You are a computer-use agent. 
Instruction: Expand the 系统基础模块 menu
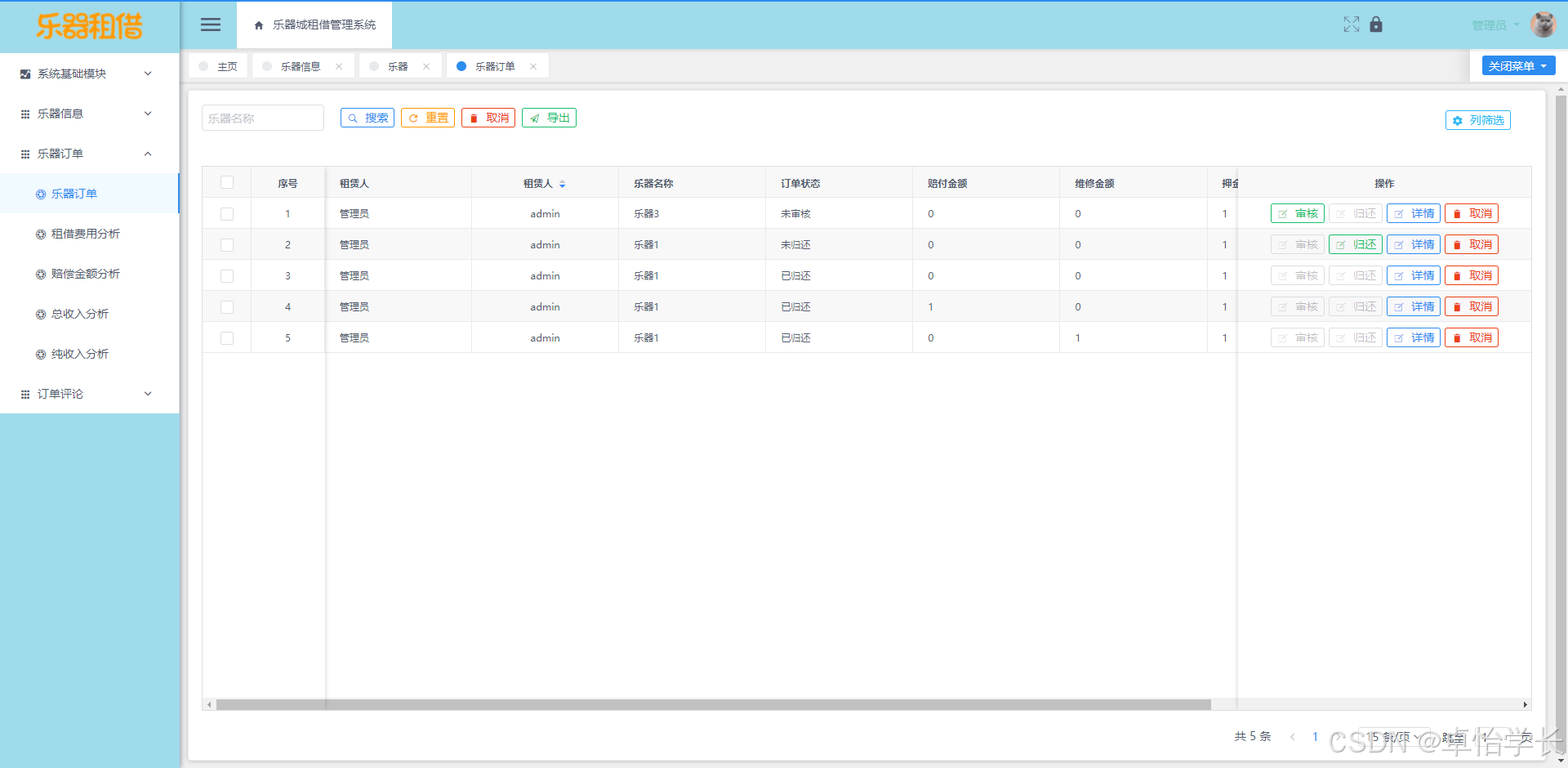coord(90,74)
